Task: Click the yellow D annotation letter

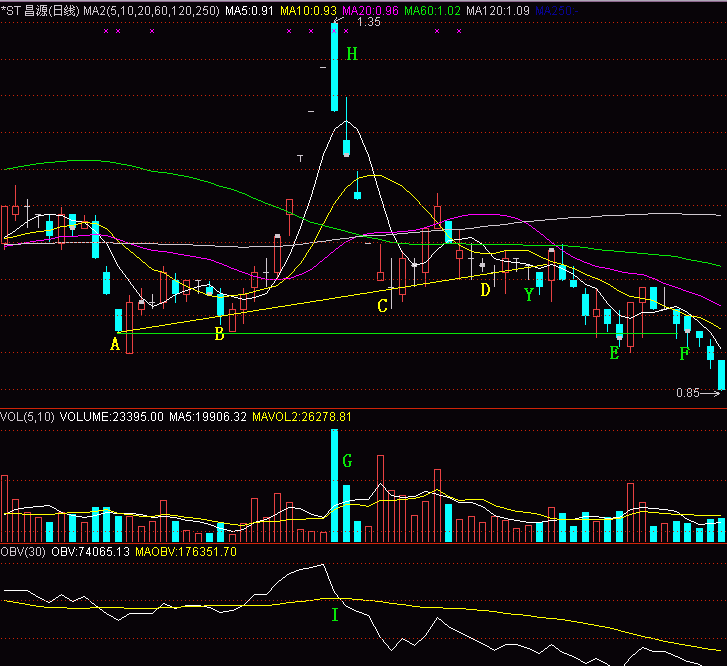Action: [485, 290]
